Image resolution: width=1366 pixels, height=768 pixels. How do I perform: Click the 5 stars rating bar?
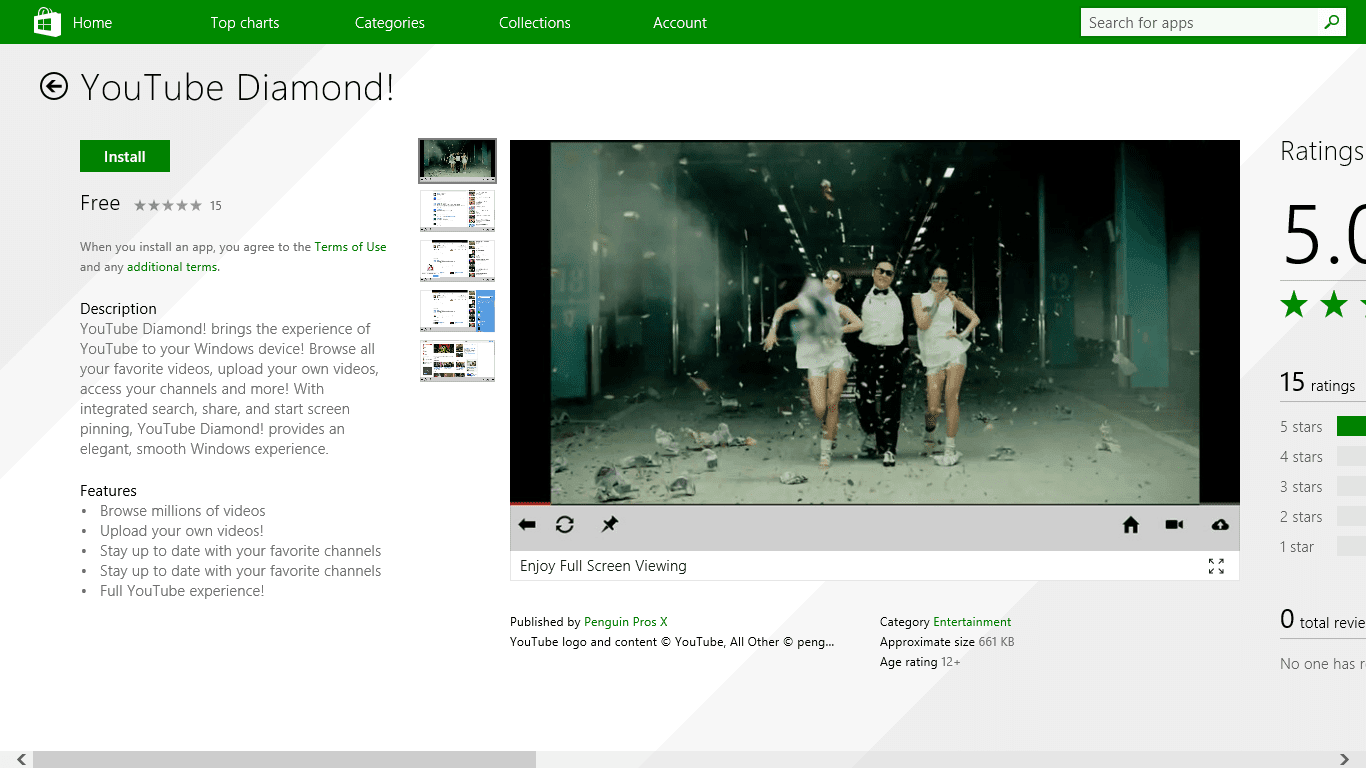pos(1351,427)
